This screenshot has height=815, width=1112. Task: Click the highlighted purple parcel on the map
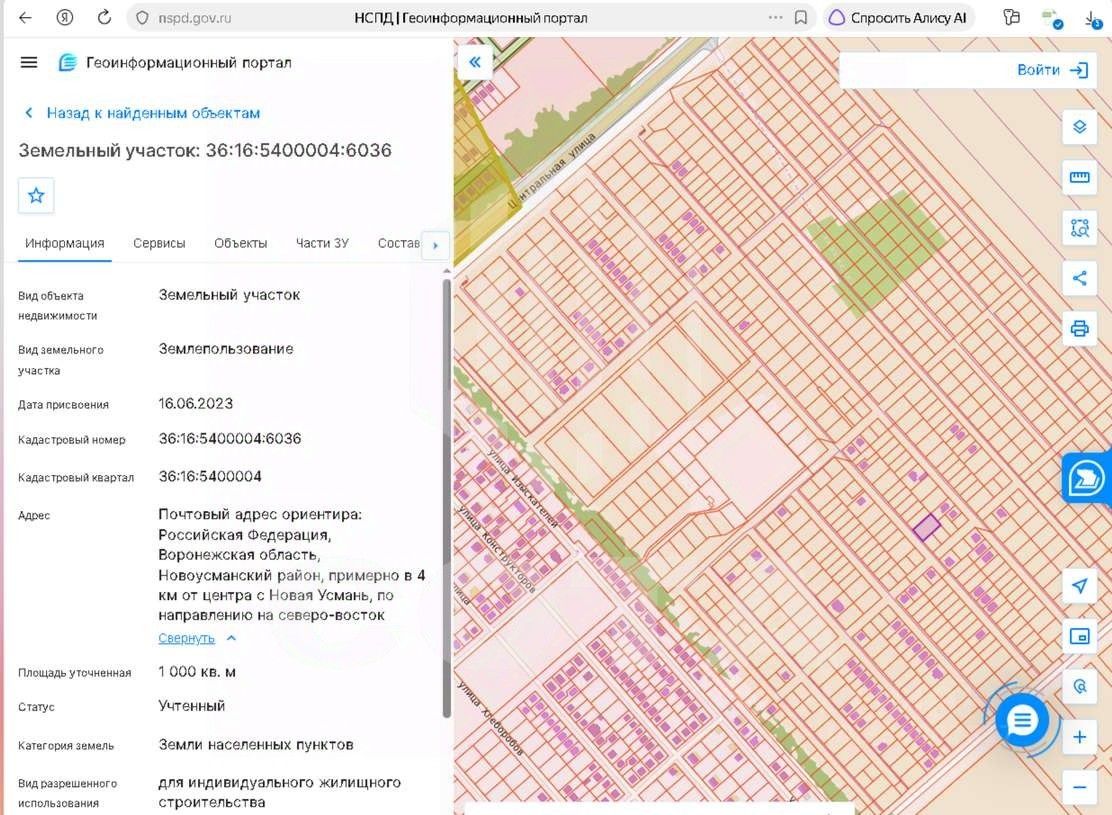click(x=926, y=528)
